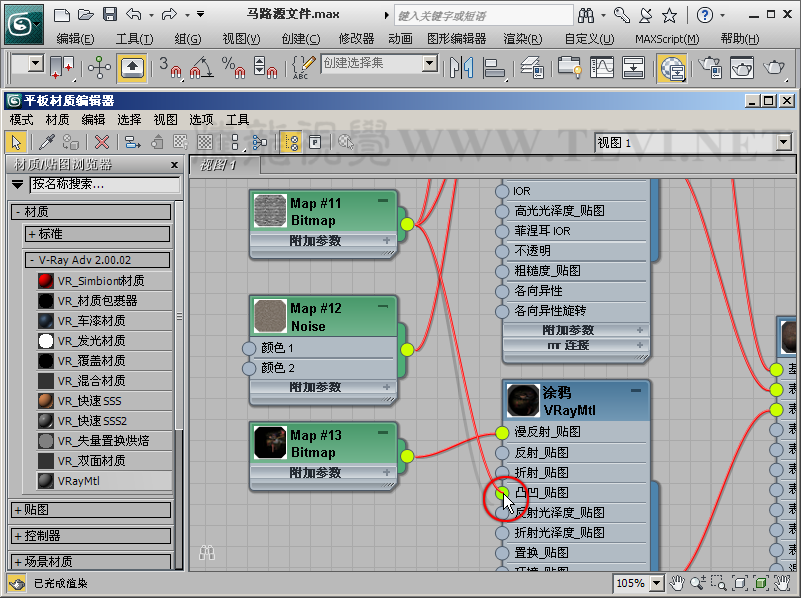This screenshot has height=598, width=801.
Task: Select the eyedropper pick material tool
Action: tap(45, 142)
